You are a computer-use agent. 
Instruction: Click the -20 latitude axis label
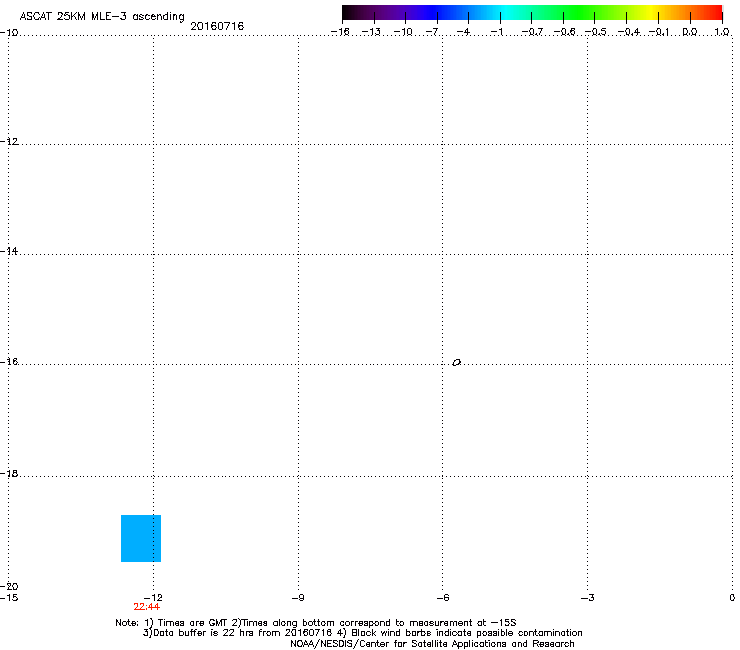click(9, 586)
